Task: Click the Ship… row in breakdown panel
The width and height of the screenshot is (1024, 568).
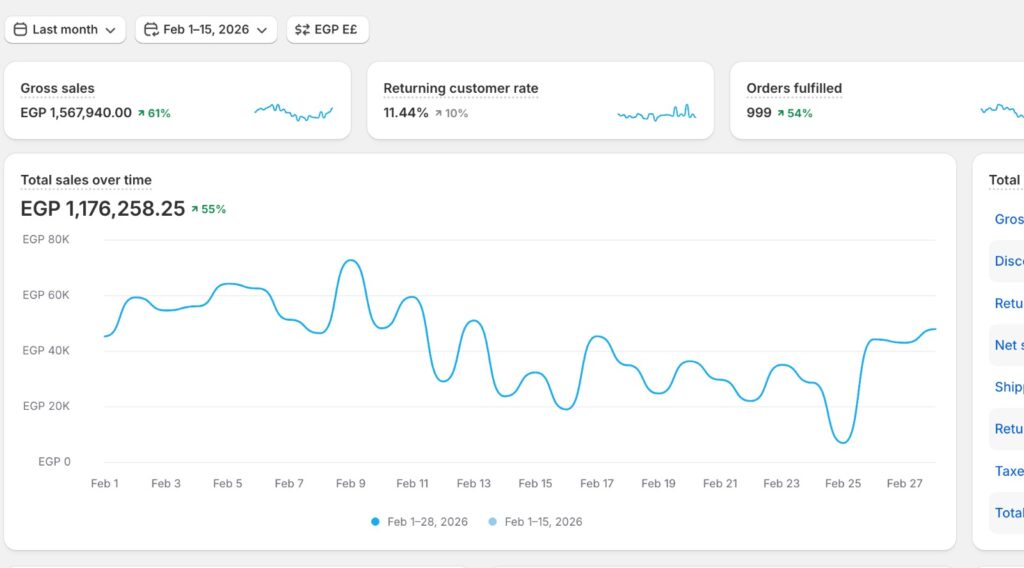Action: (1006, 387)
